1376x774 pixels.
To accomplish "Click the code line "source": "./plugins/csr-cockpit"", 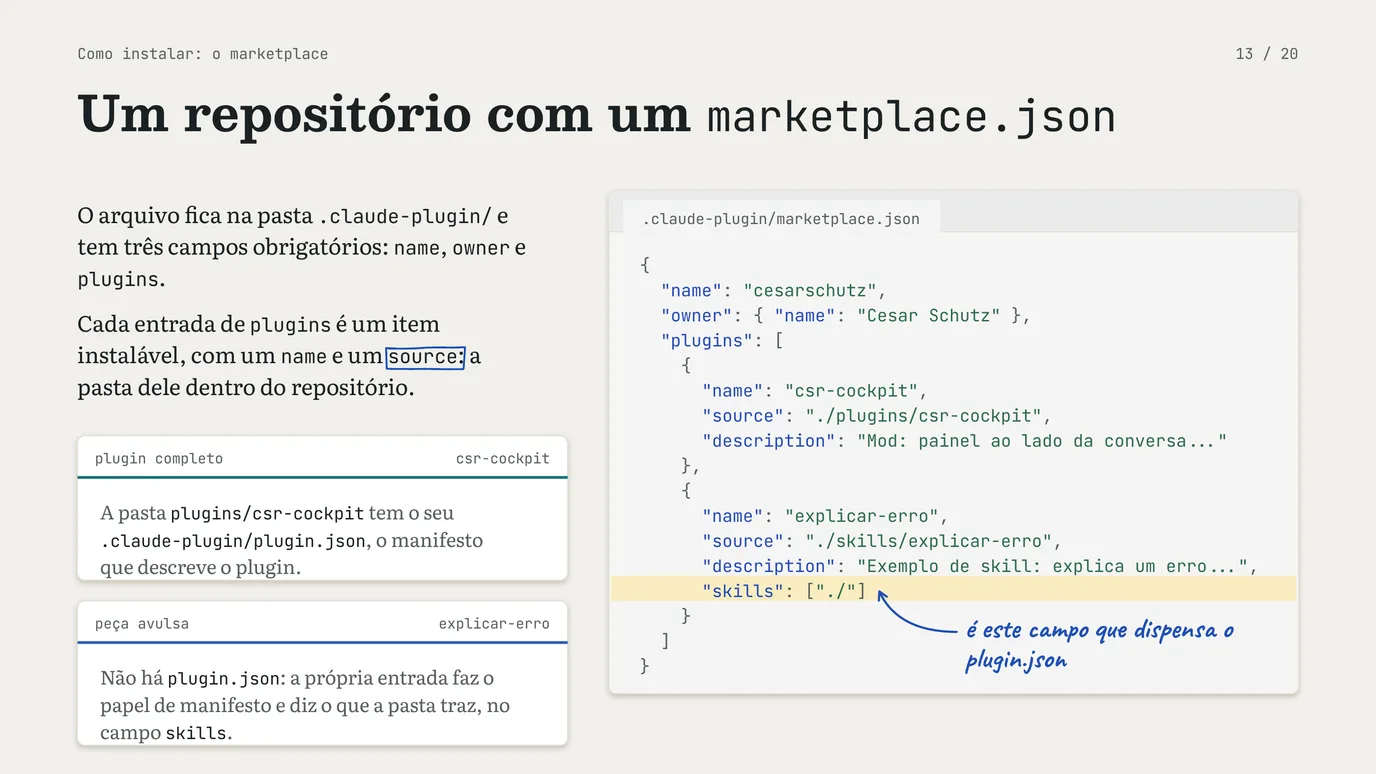I will (x=877, y=416).
